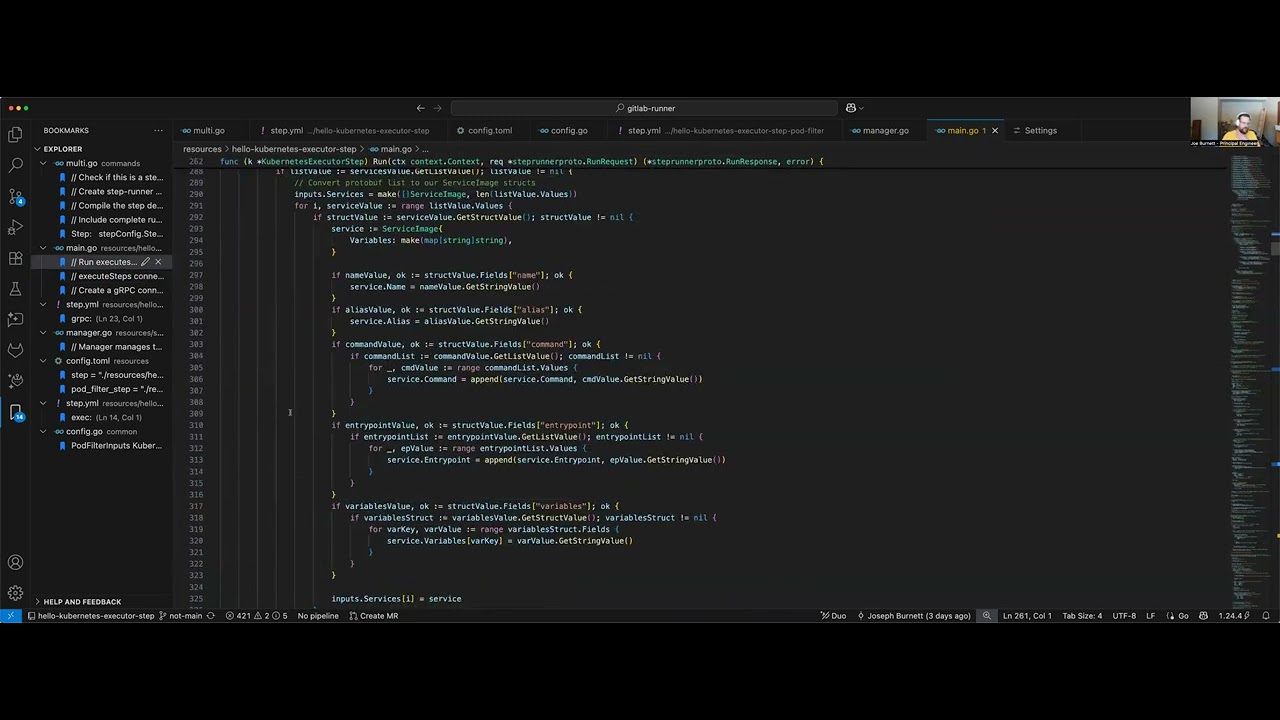This screenshot has width=1280, height=720.
Task: Collapse the main.go bookmarks group
Action: click(x=43, y=248)
